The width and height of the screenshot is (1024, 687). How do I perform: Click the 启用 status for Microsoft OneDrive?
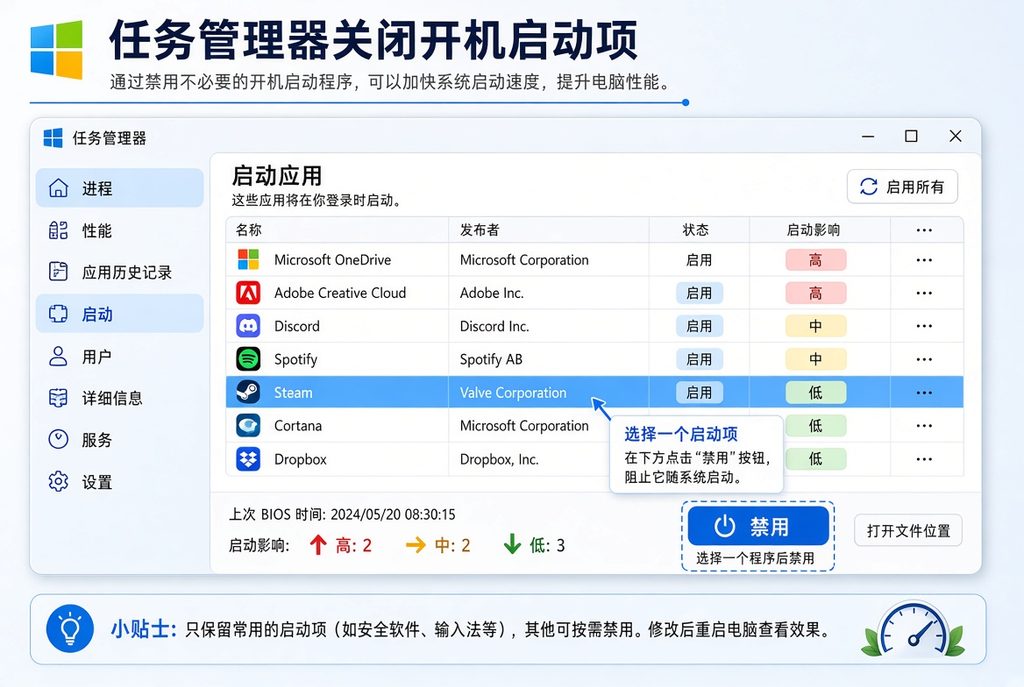tap(699, 260)
